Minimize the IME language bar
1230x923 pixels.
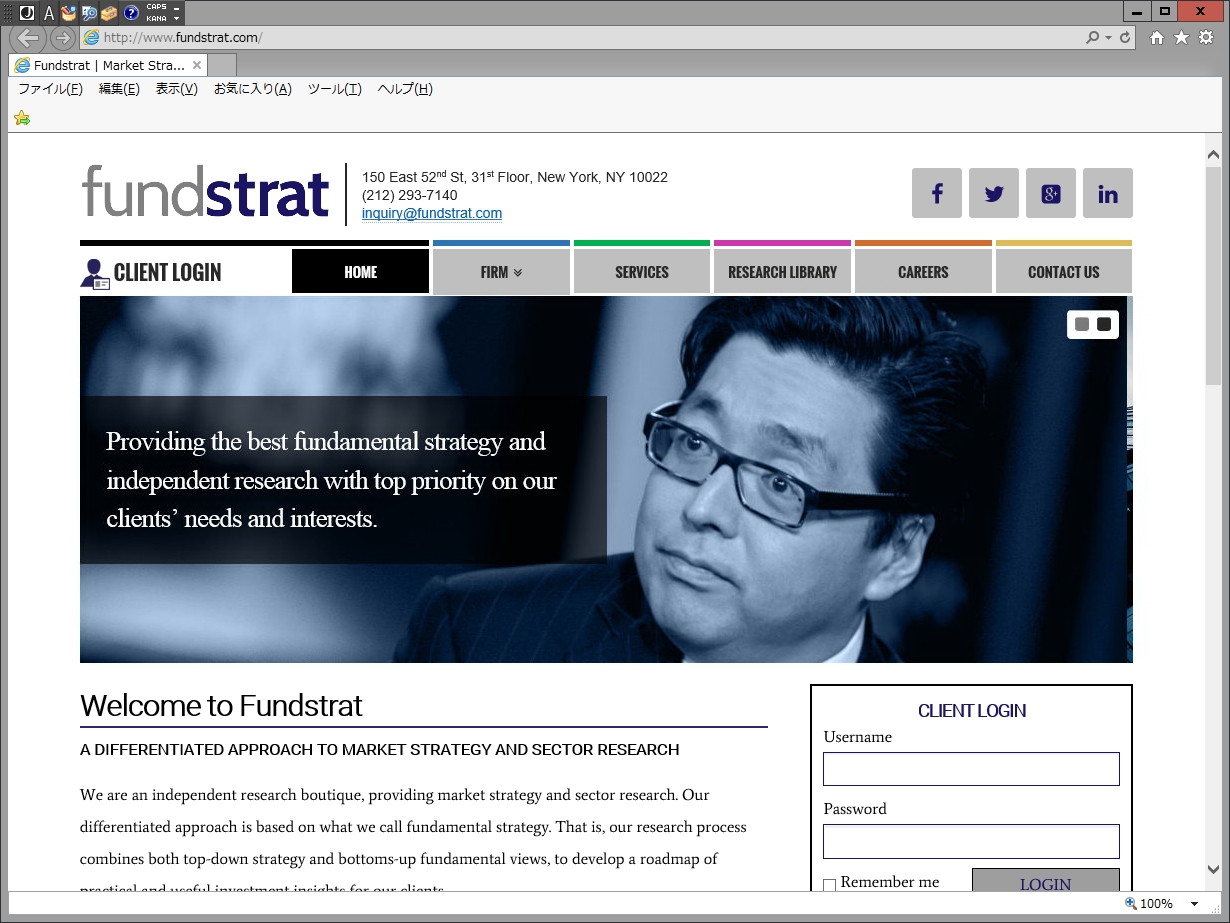177,7
